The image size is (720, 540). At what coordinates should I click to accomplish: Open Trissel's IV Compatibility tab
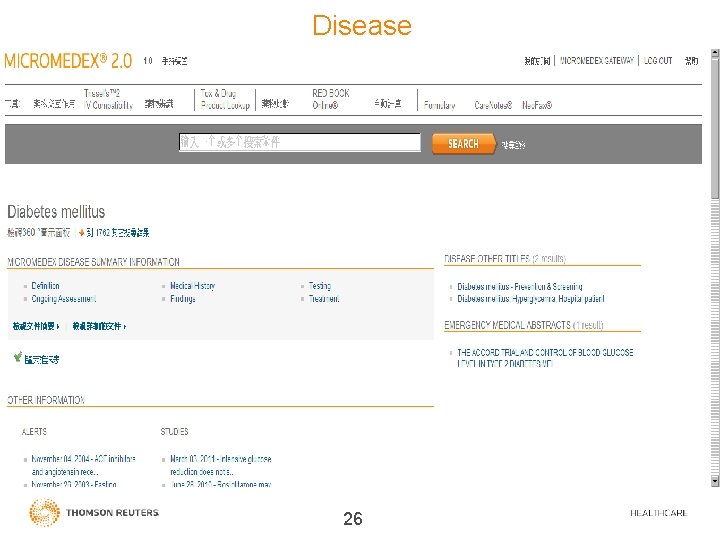(x=108, y=99)
